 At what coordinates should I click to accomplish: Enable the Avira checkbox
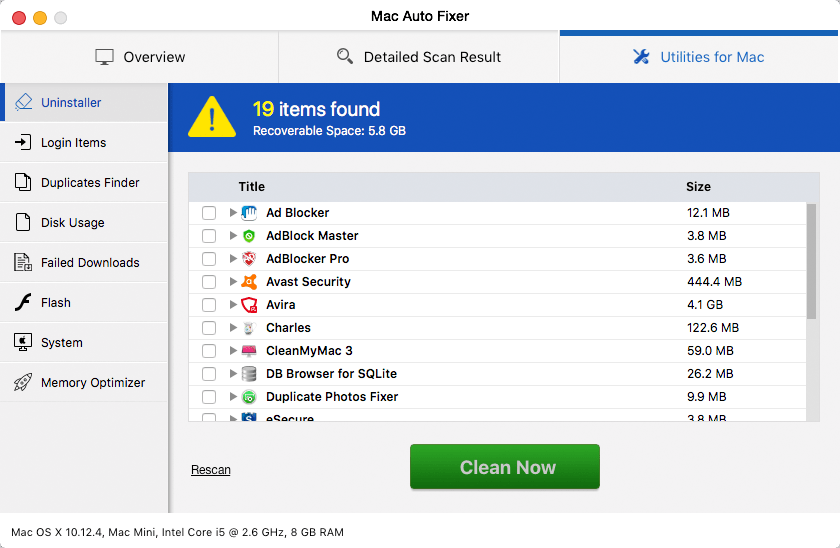click(209, 305)
